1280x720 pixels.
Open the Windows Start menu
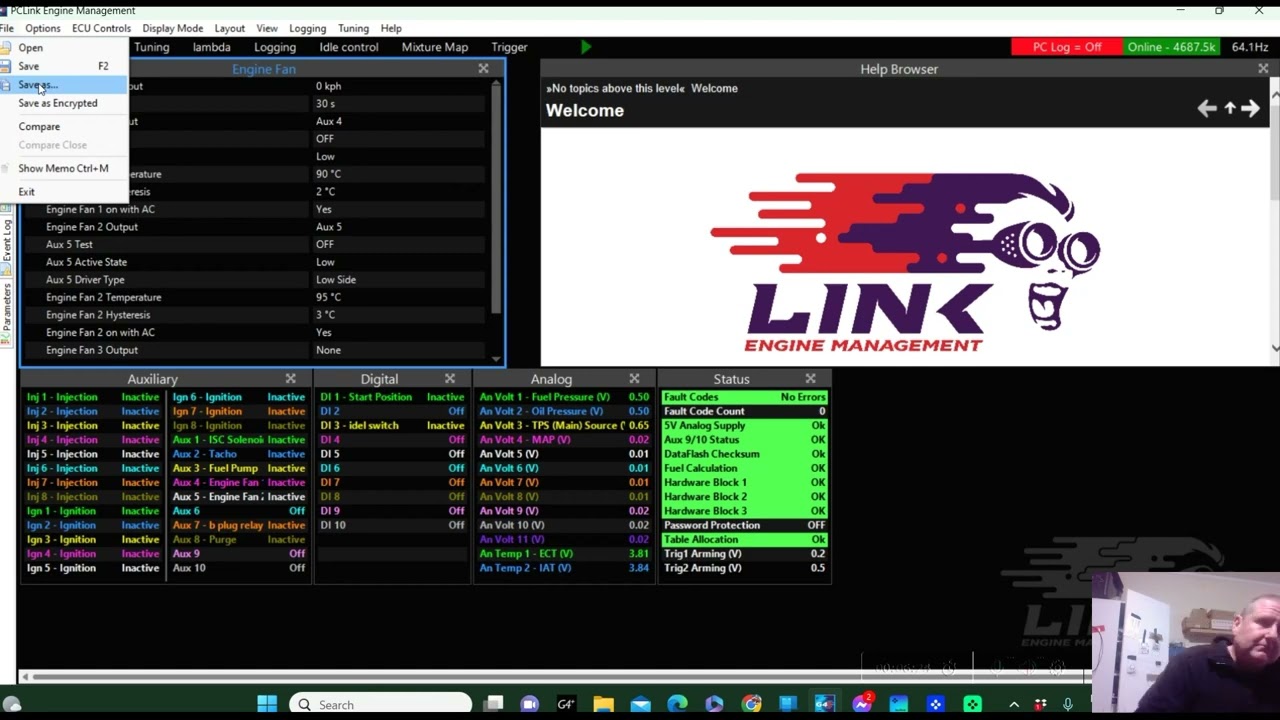click(267, 704)
